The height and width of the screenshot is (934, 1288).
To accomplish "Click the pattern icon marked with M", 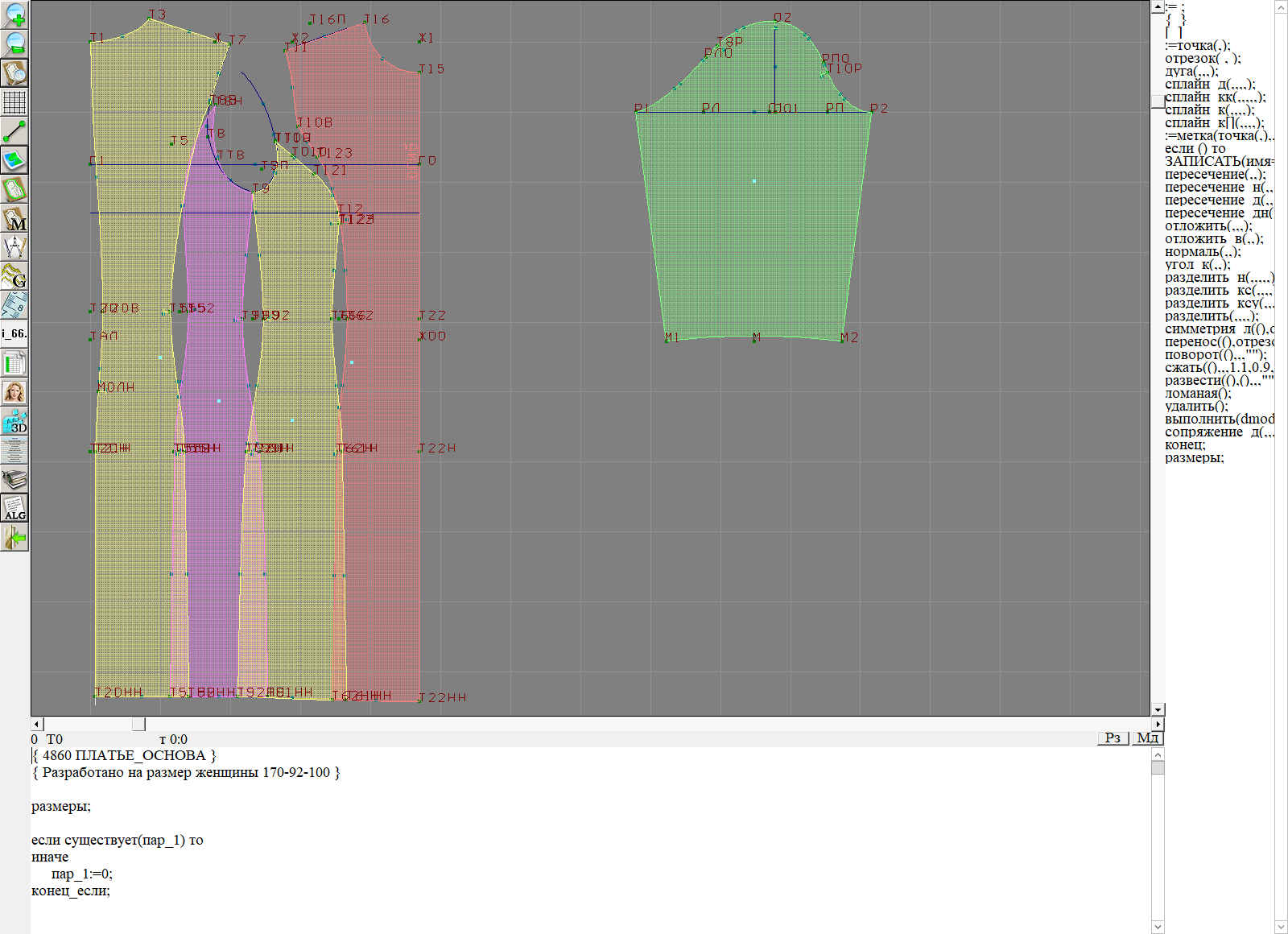I will click(x=14, y=218).
